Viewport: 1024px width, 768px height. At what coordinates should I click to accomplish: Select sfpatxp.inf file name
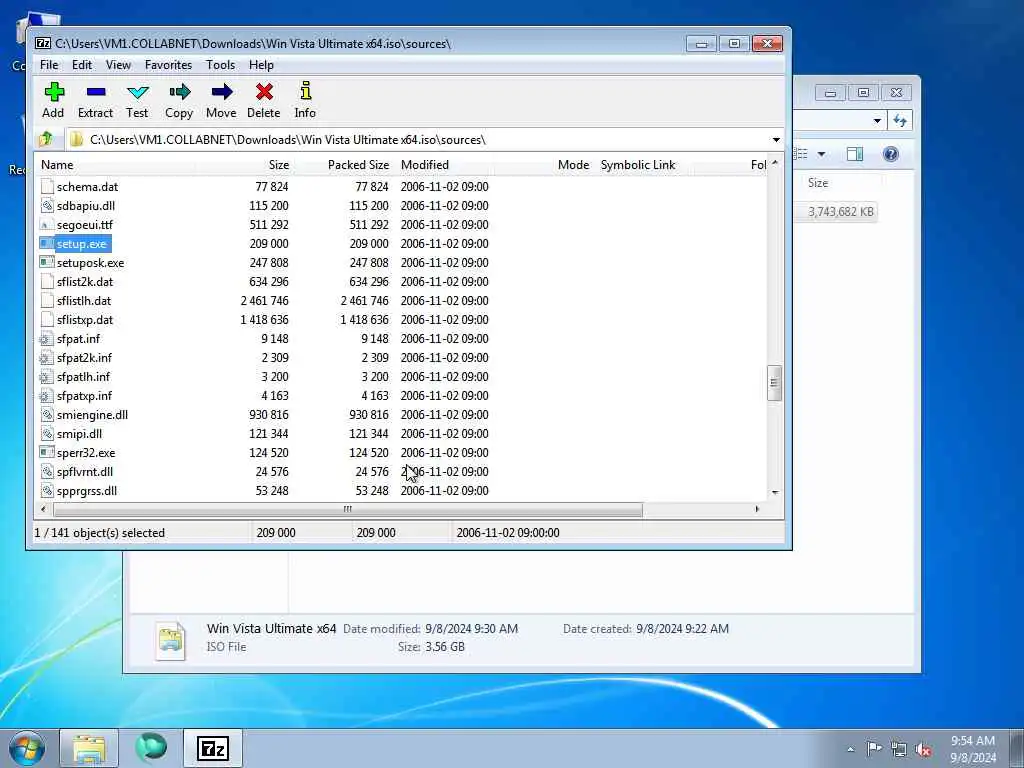[x=84, y=395]
